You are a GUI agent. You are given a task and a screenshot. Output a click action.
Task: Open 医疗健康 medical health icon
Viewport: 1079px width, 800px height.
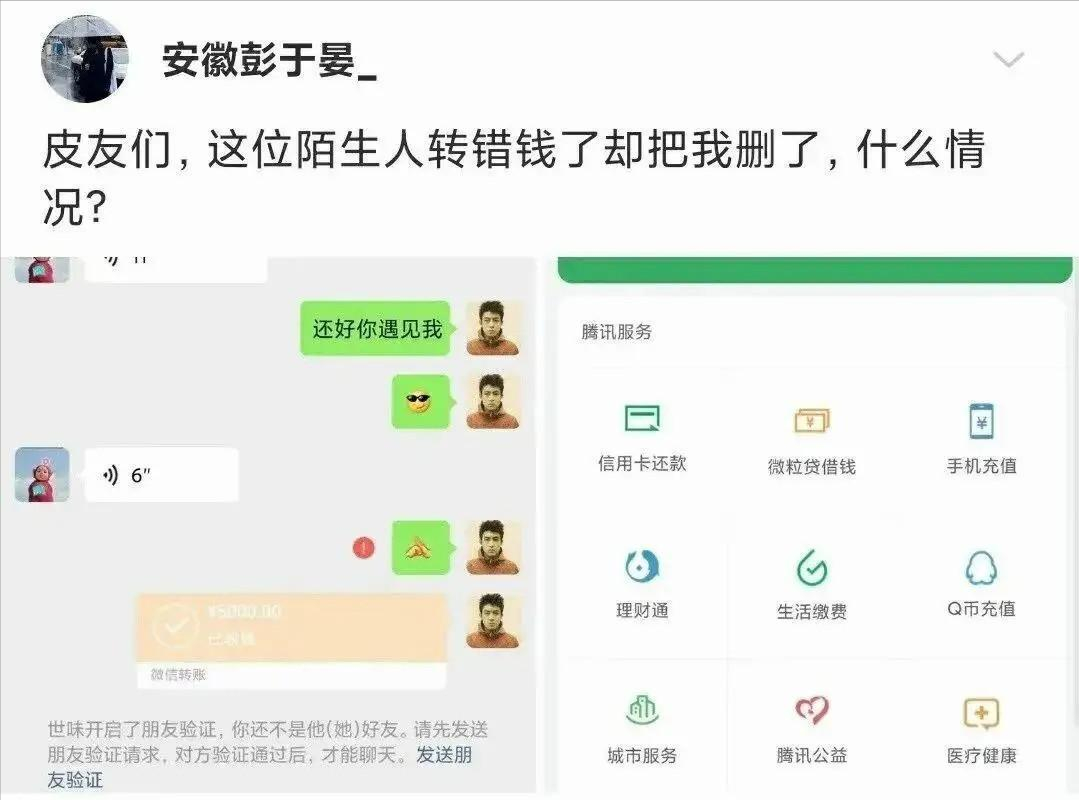[x=981, y=713]
